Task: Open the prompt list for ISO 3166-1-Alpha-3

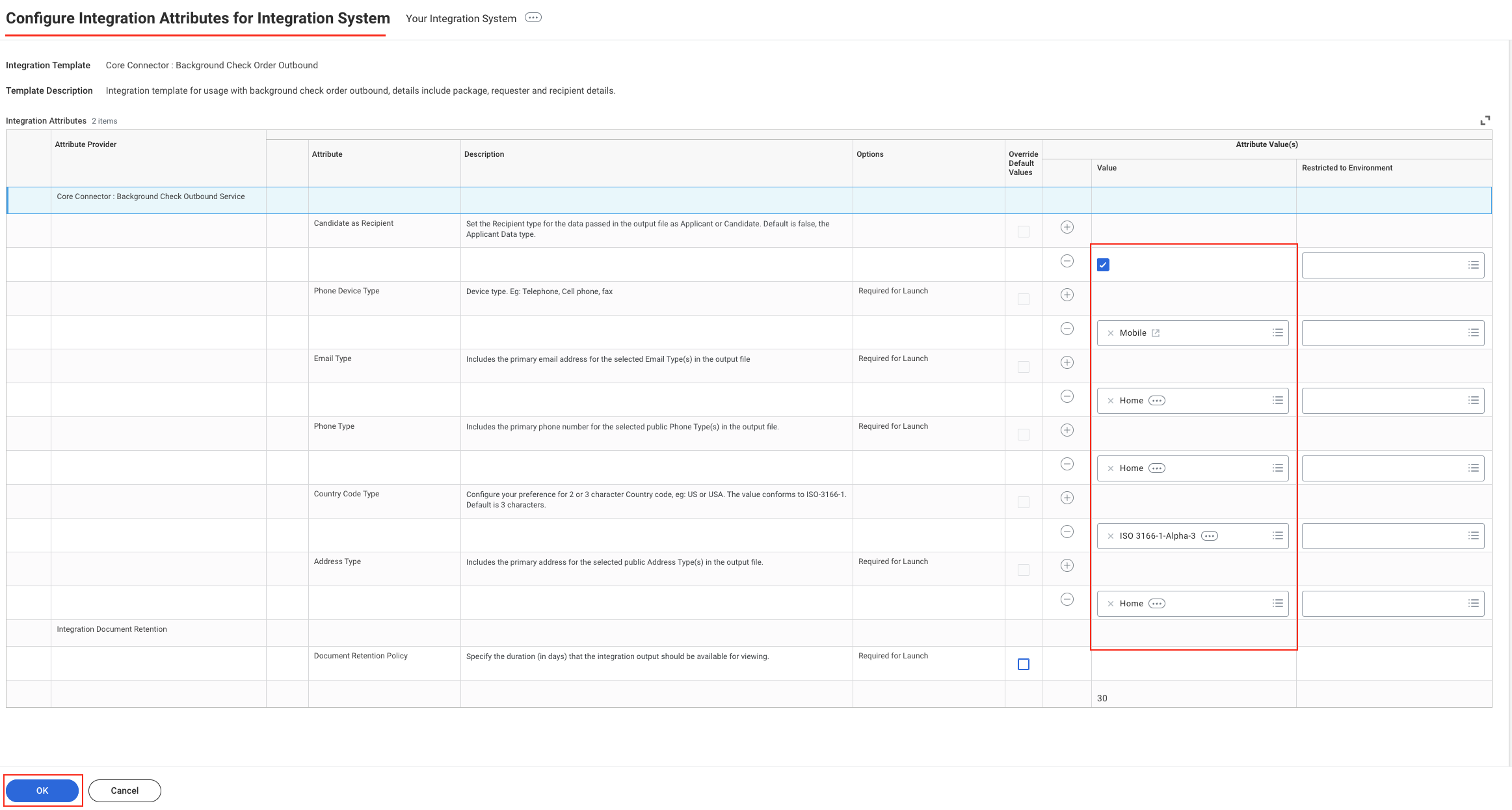Action: tap(1277, 535)
